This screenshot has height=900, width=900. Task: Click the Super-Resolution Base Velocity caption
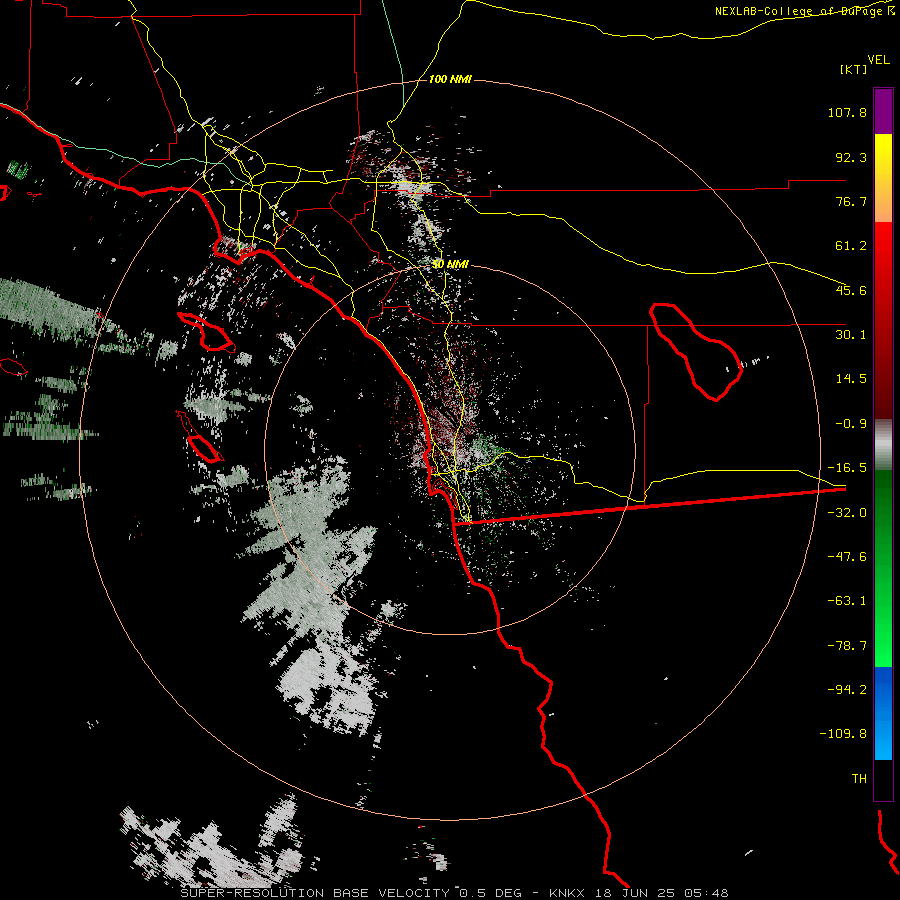coord(455,893)
